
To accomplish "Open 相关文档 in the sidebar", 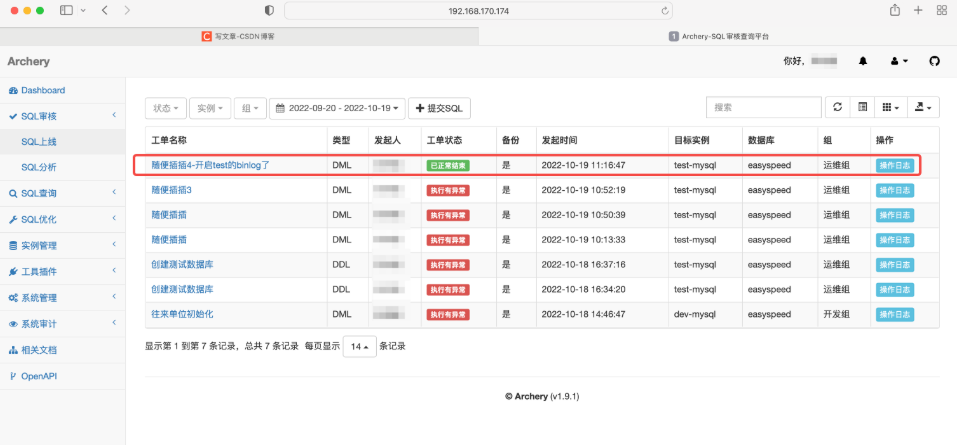I will click(x=62, y=350).
